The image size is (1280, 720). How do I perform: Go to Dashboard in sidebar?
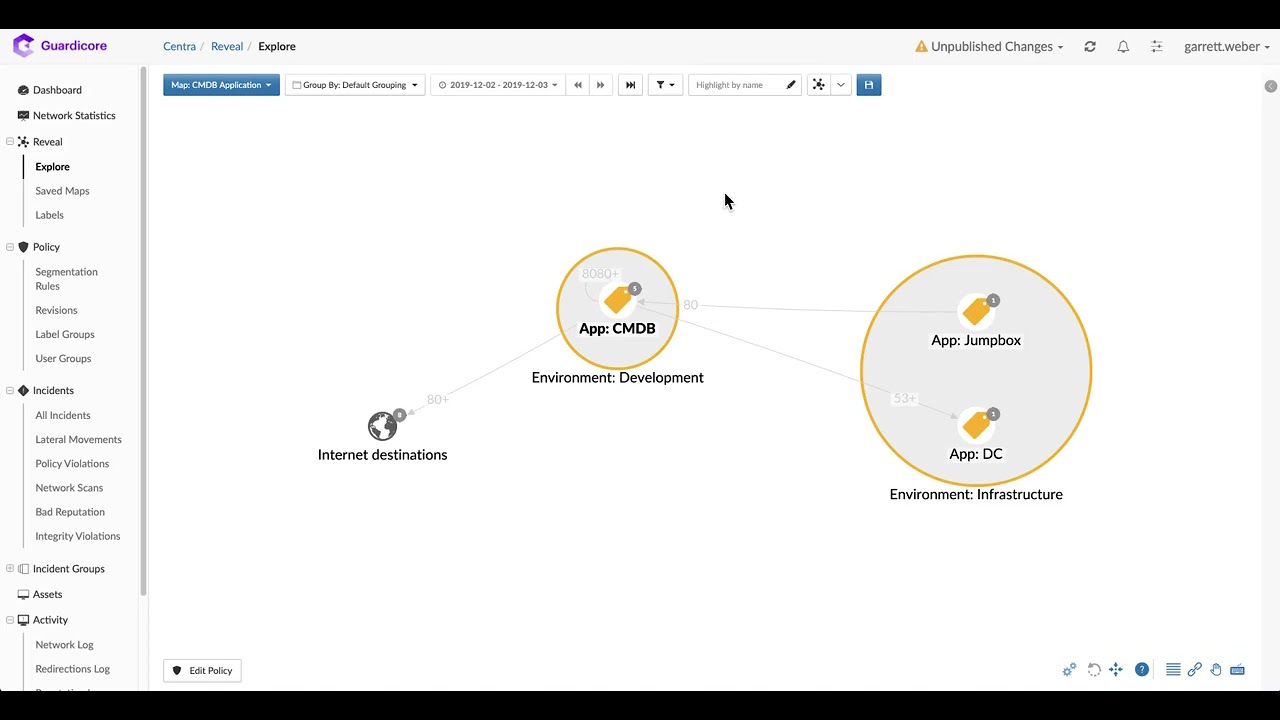tap(57, 90)
